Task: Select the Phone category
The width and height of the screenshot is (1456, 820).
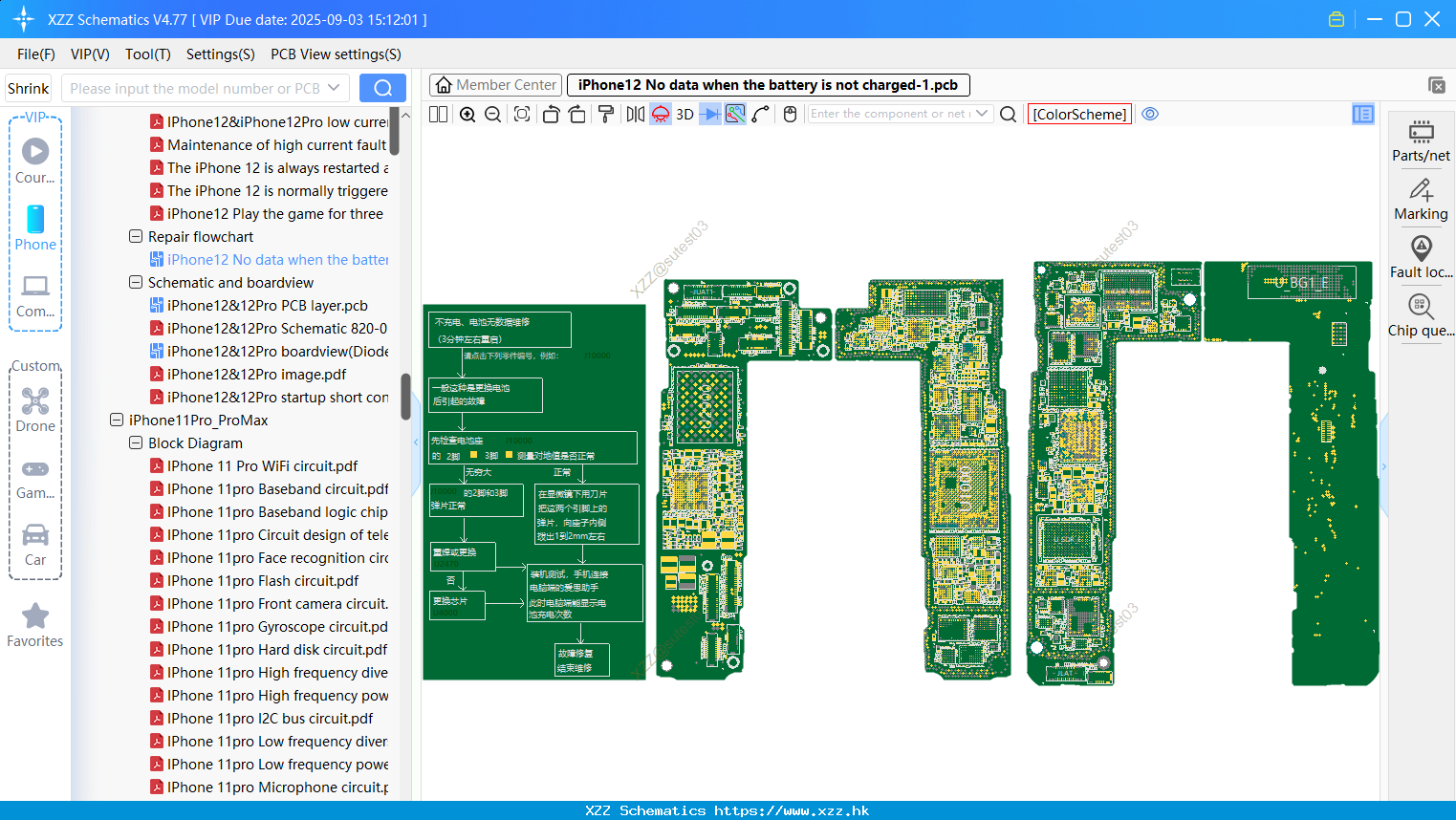Action: (35, 228)
